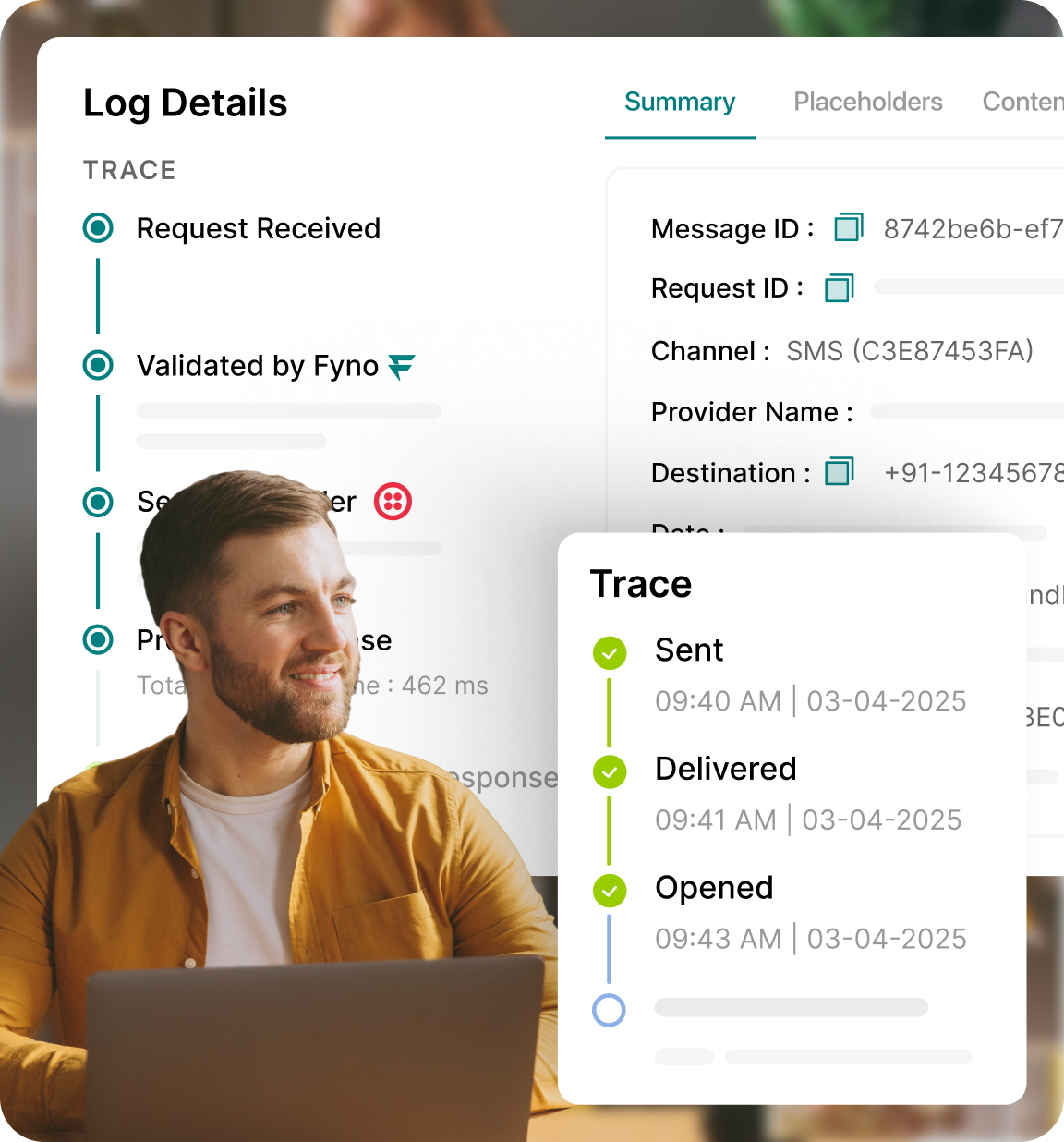Viewport: 1064px width, 1142px height.
Task: Click the empty pending trace circle
Action: point(609,1010)
